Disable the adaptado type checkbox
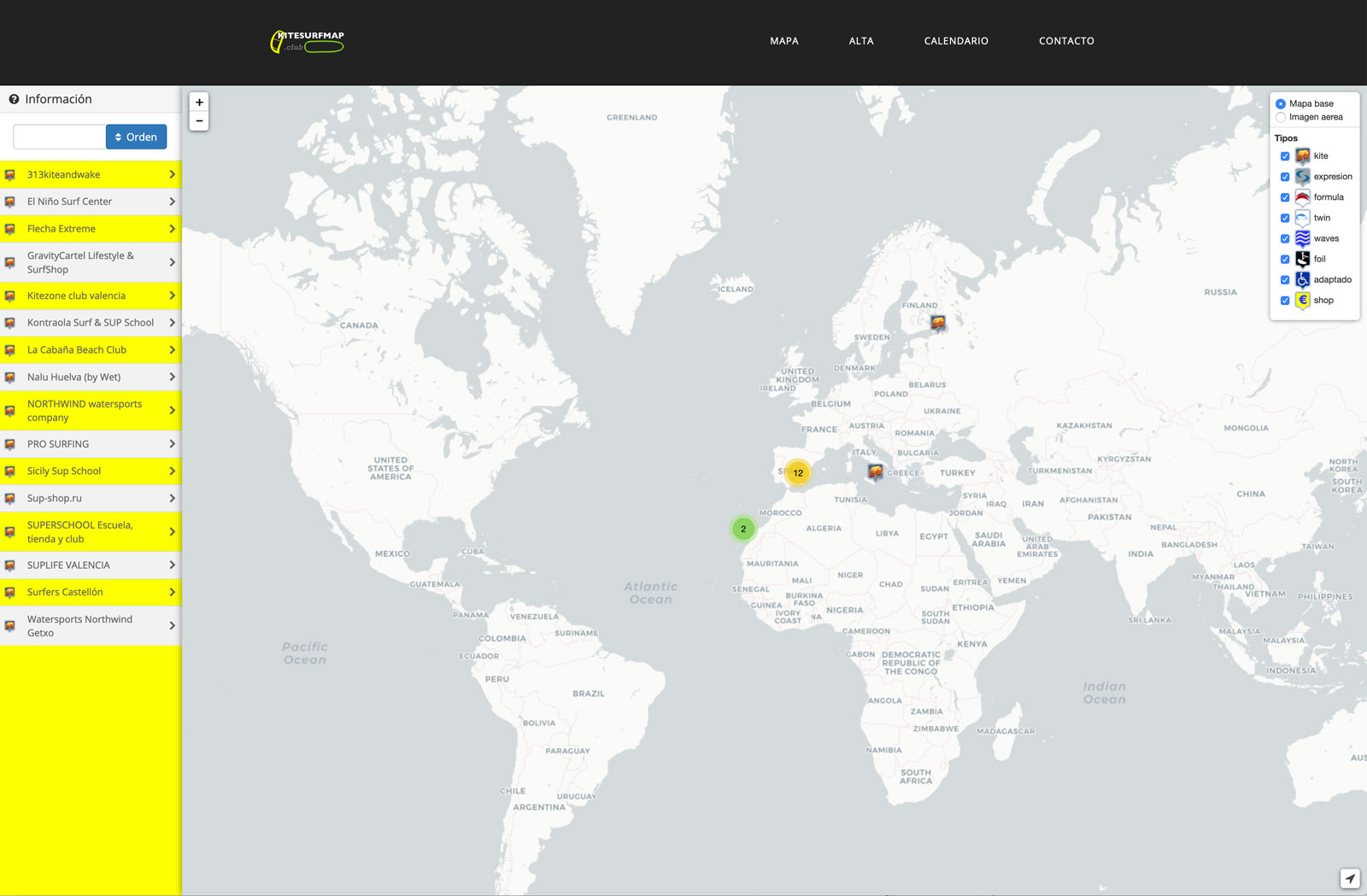Screen dimensions: 1367x896 pos(1285,279)
